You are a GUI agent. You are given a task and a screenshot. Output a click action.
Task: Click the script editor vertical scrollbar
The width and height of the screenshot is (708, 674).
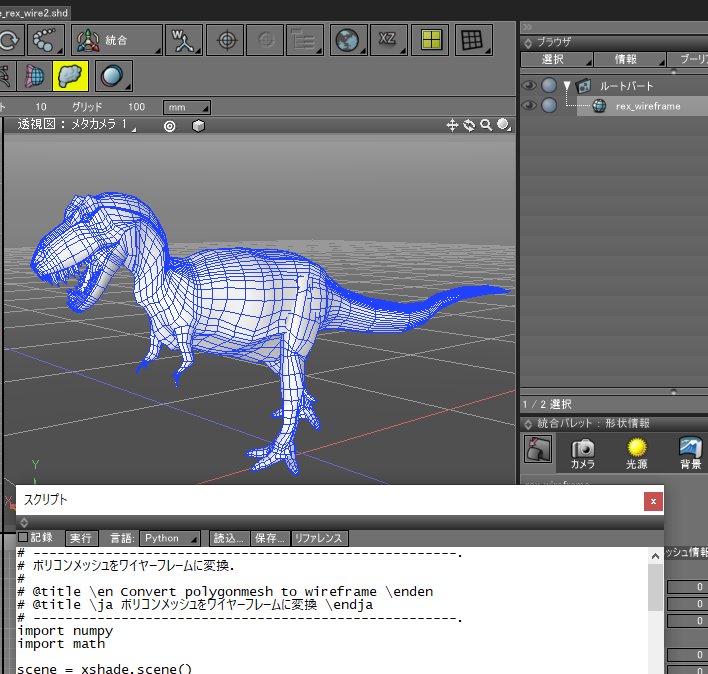pyautogui.click(x=655, y=589)
